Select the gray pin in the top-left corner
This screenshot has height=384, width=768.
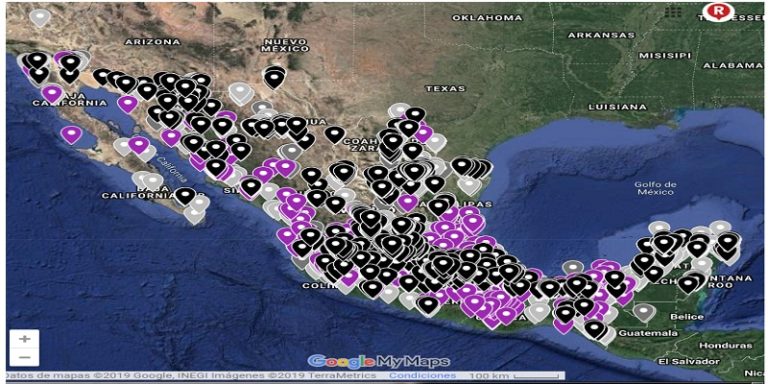[40, 17]
